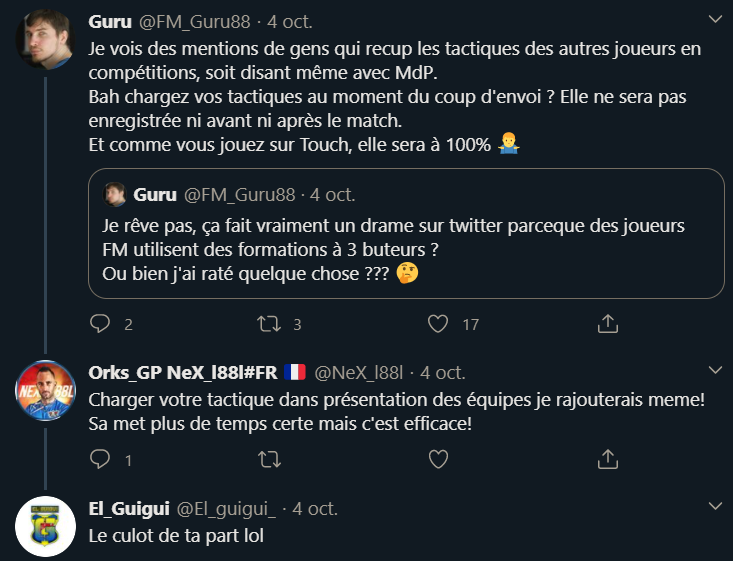Screen dimensions: 733x561
Task: Open more options for El_Guigui's tweet
Action: tap(712, 507)
